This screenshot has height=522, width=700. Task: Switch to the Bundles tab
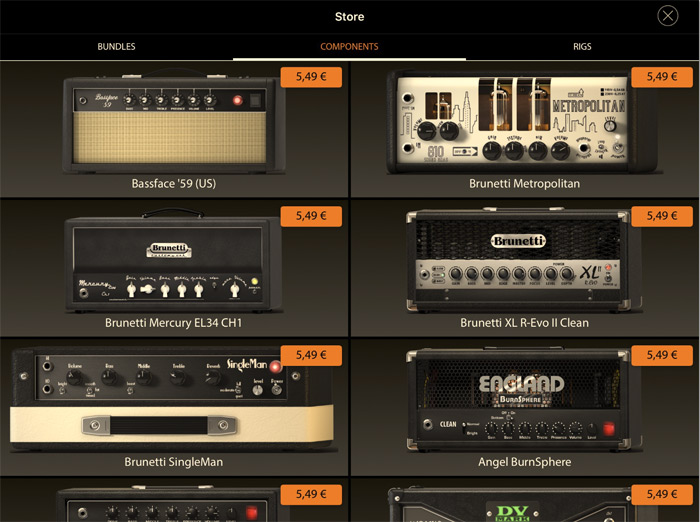pyautogui.click(x=116, y=47)
